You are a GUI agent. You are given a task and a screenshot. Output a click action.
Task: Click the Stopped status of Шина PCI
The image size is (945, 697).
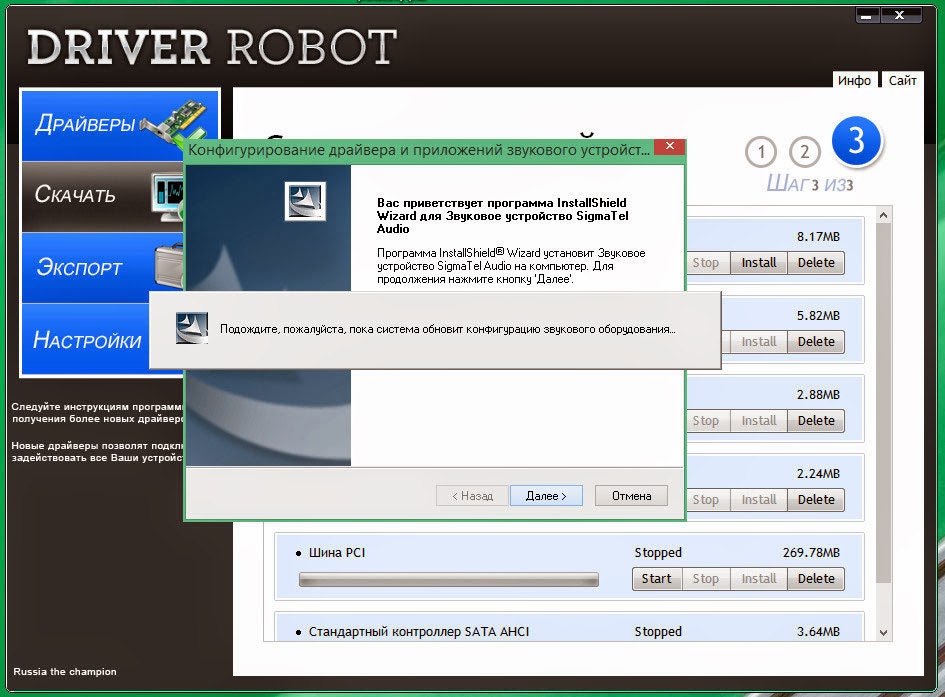[658, 552]
